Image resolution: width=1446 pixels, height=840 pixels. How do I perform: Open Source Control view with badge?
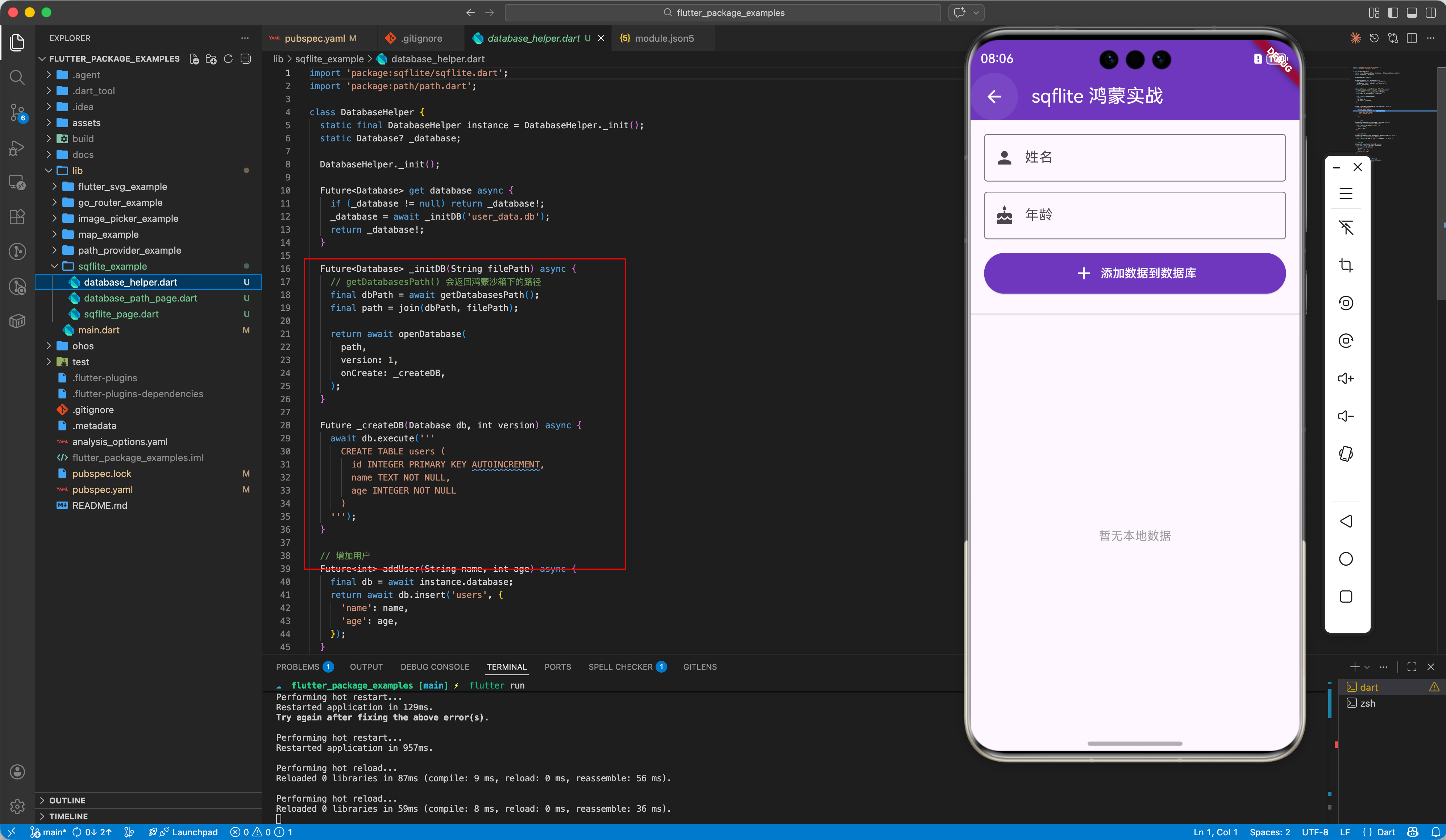pos(17,112)
